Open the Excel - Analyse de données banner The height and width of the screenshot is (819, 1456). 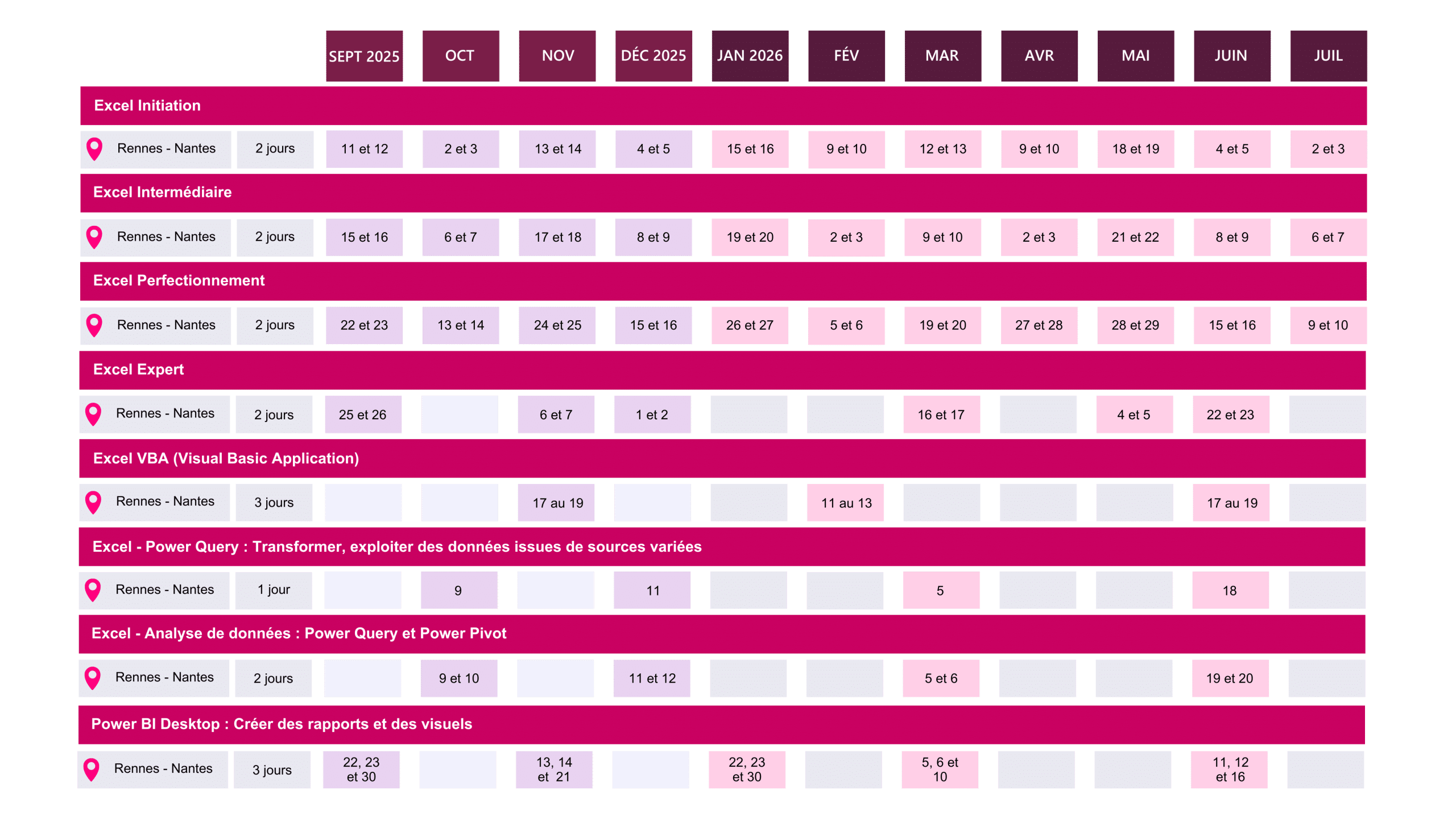coord(722,634)
